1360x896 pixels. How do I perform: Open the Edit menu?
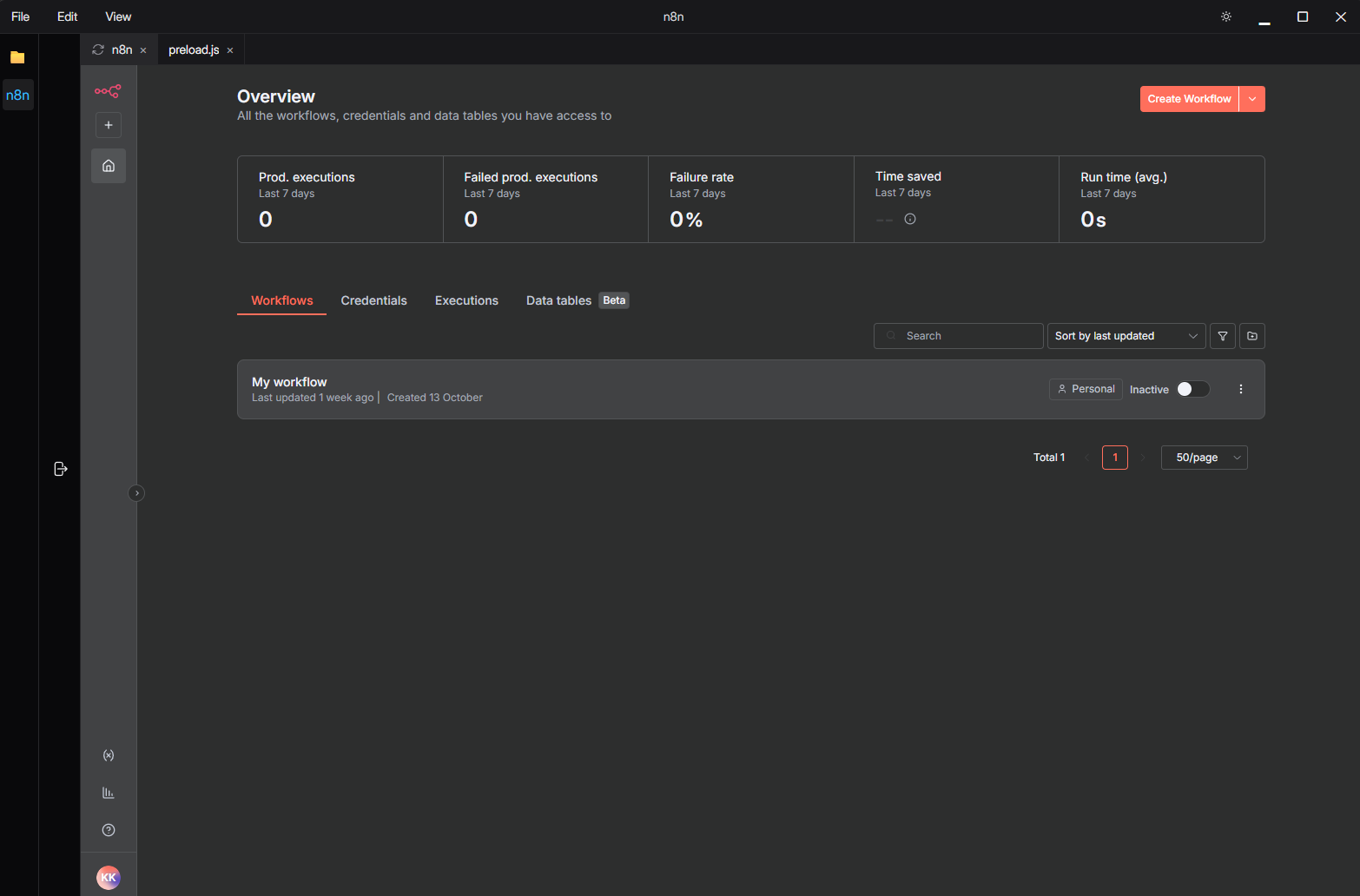click(68, 16)
